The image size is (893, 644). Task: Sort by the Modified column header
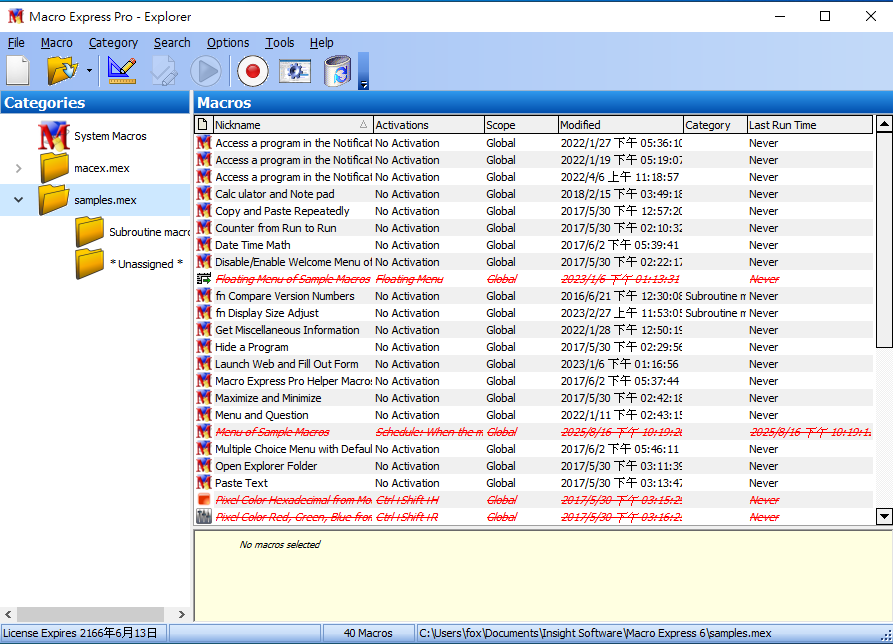621,125
